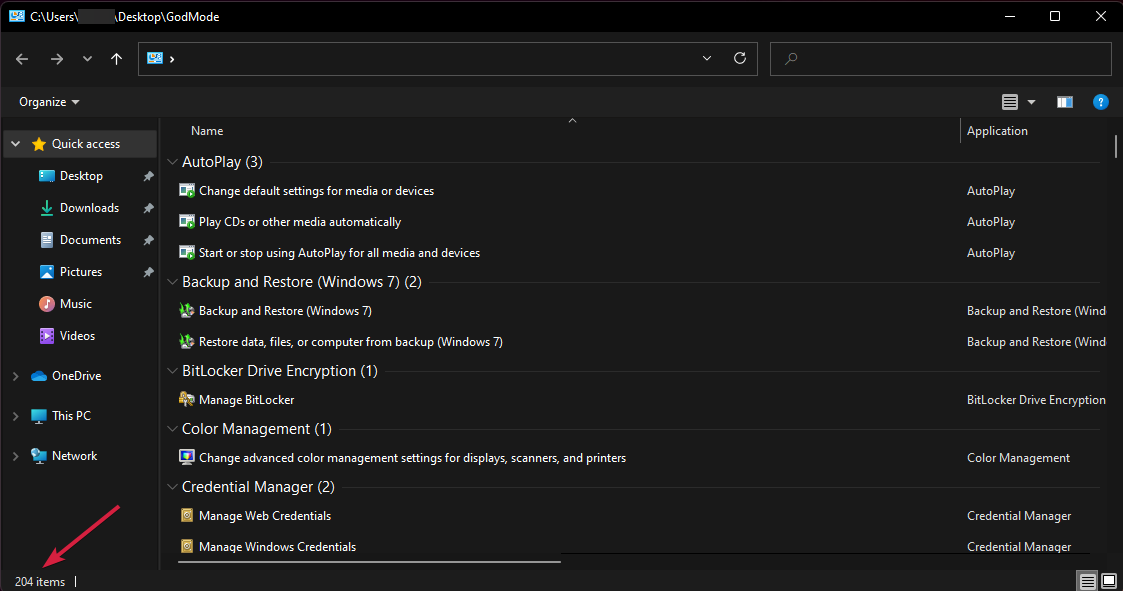Open Desktop in the navigation pane
This screenshot has height=591, width=1123.
point(81,176)
